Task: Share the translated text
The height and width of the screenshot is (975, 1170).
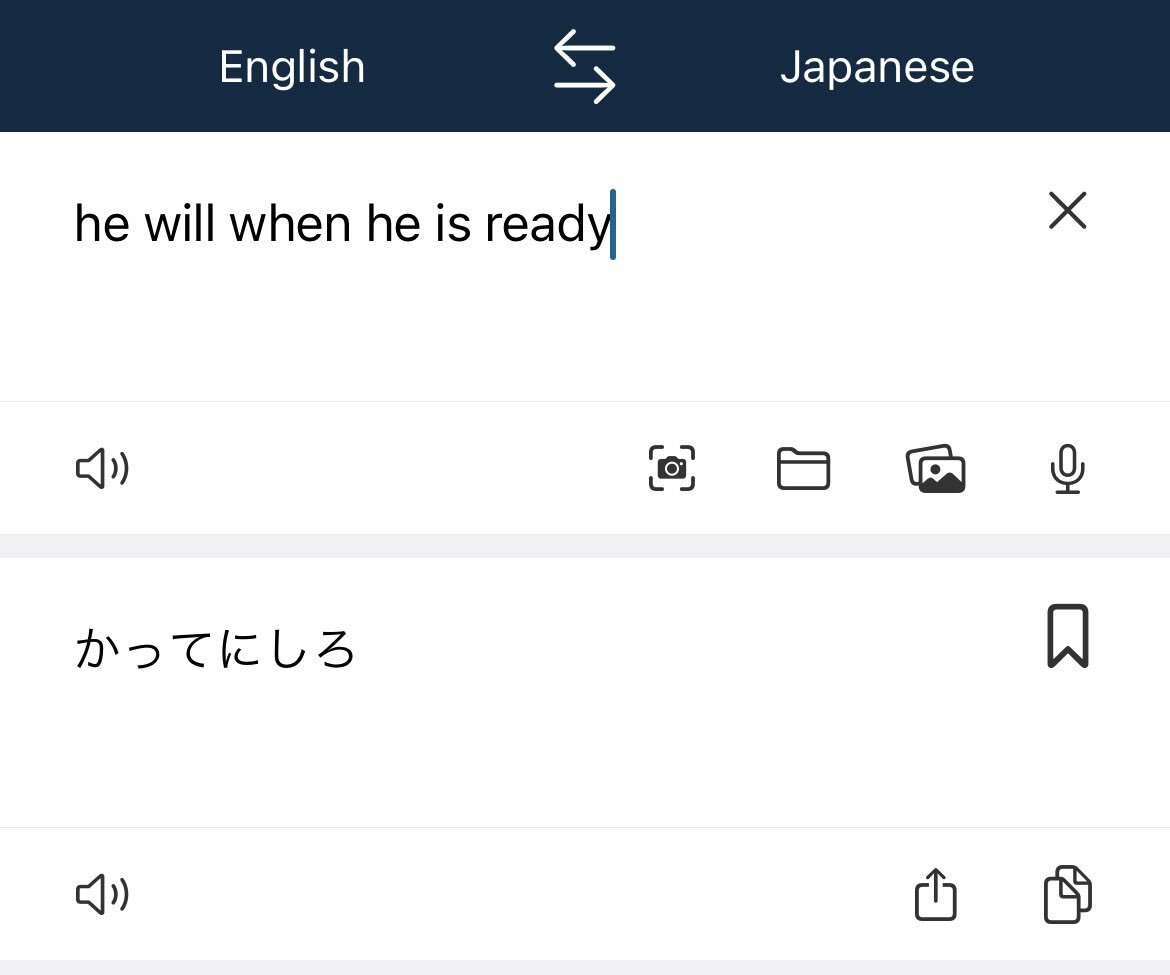Action: click(936, 894)
